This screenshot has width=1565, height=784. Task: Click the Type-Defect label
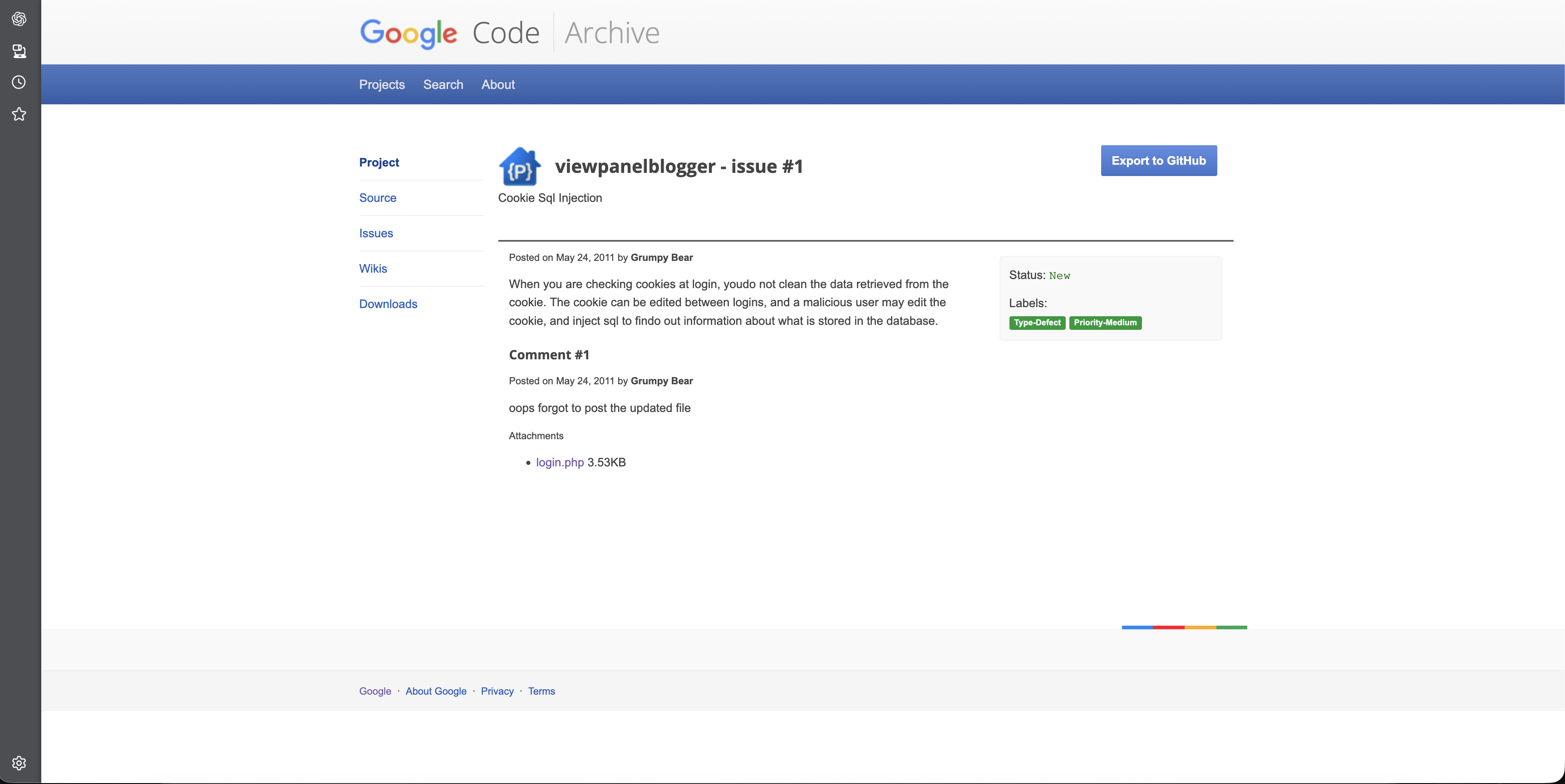(x=1037, y=323)
